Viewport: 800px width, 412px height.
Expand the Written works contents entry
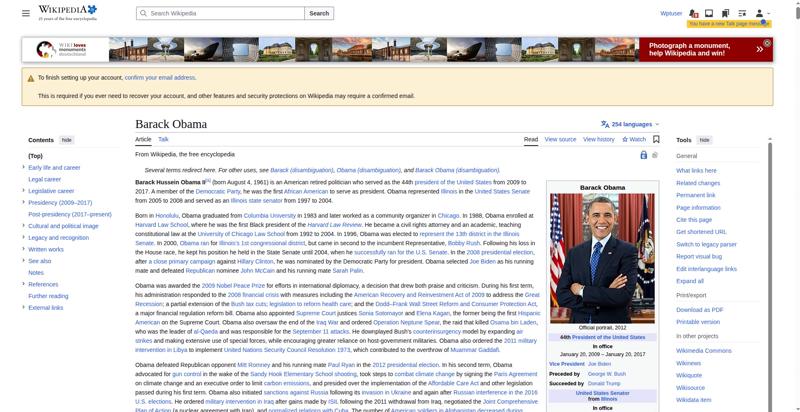coord(23,249)
